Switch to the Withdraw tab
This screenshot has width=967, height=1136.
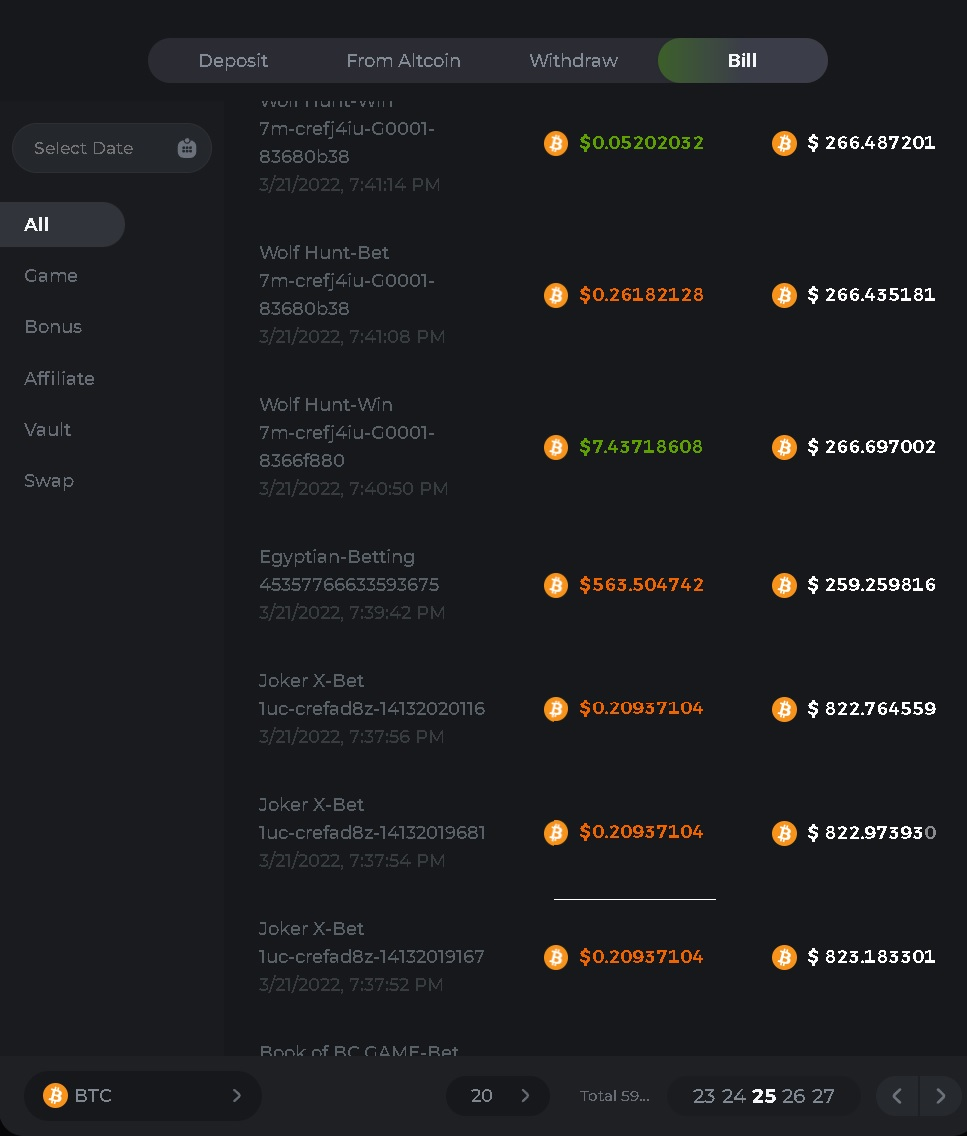[x=573, y=61]
